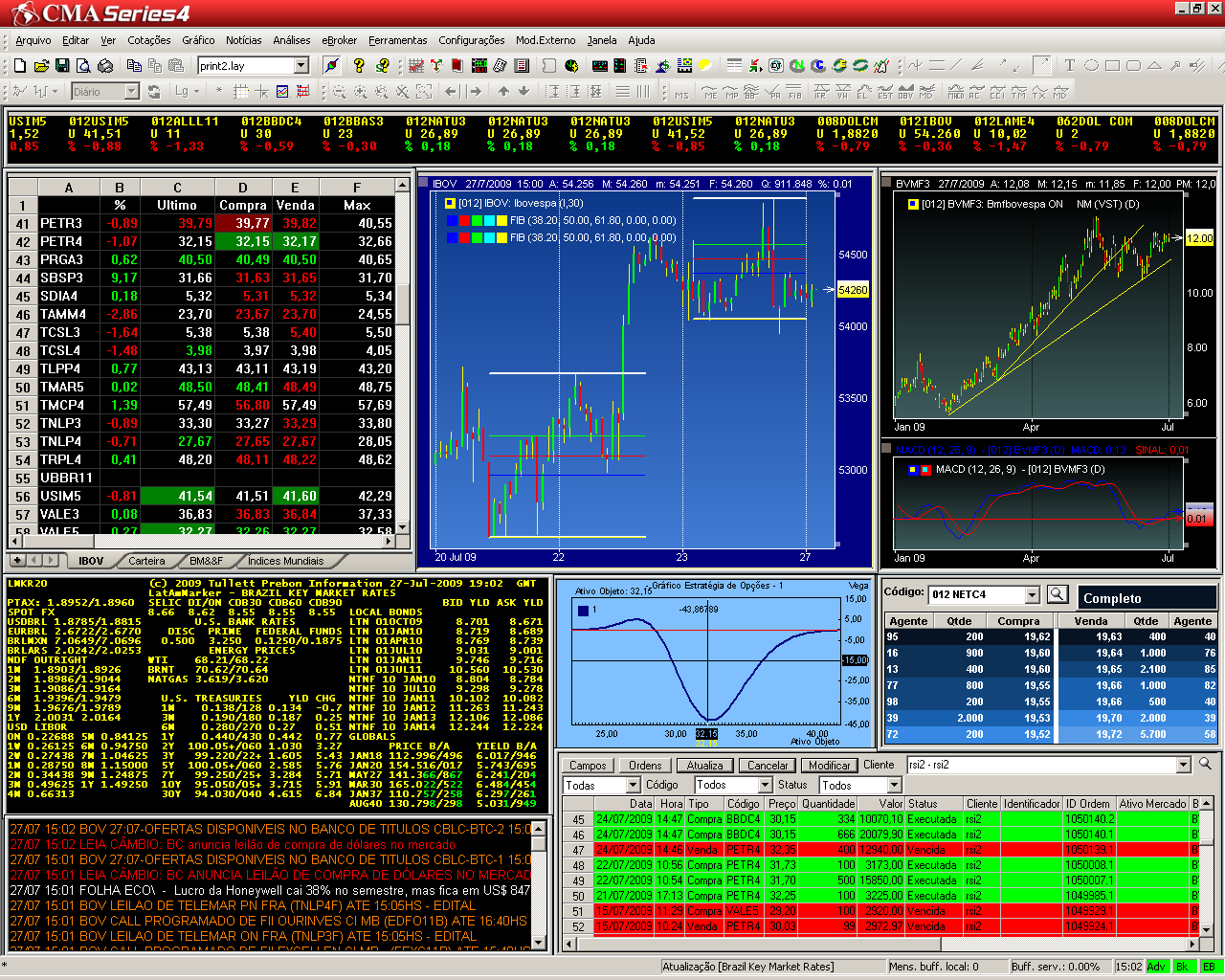Click the right arrow chart navigation icon
This screenshot has height=980, width=1225.
(476, 92)
